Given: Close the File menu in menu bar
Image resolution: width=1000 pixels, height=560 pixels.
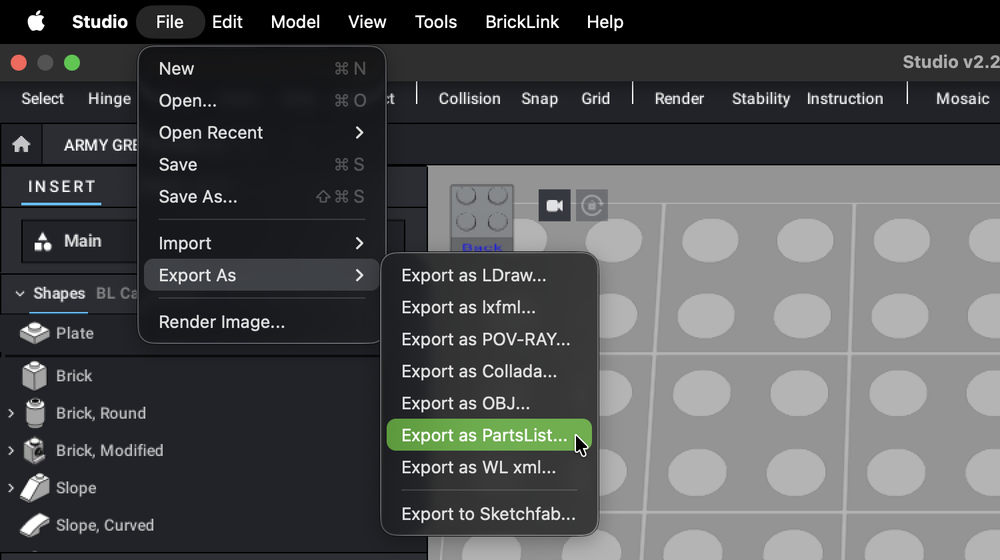Looking at the screenshot, I should (x=170, y=22).
